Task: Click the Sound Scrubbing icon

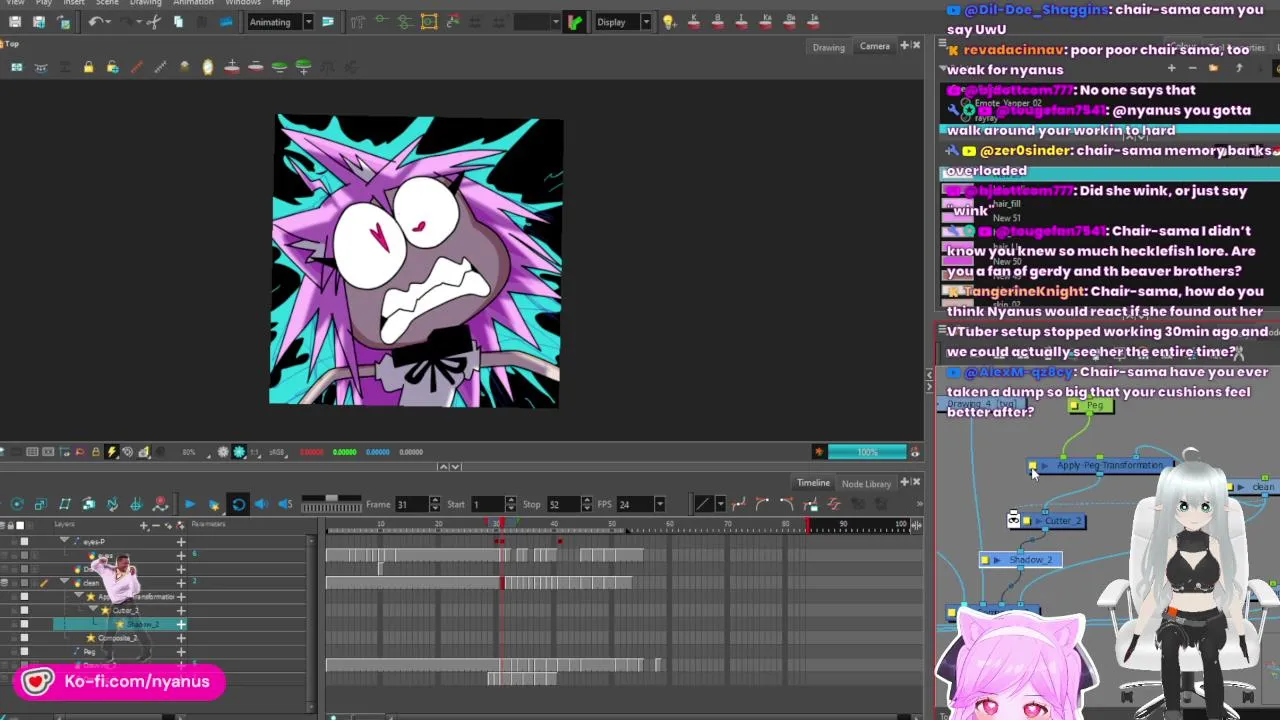Action: point(286,504)
